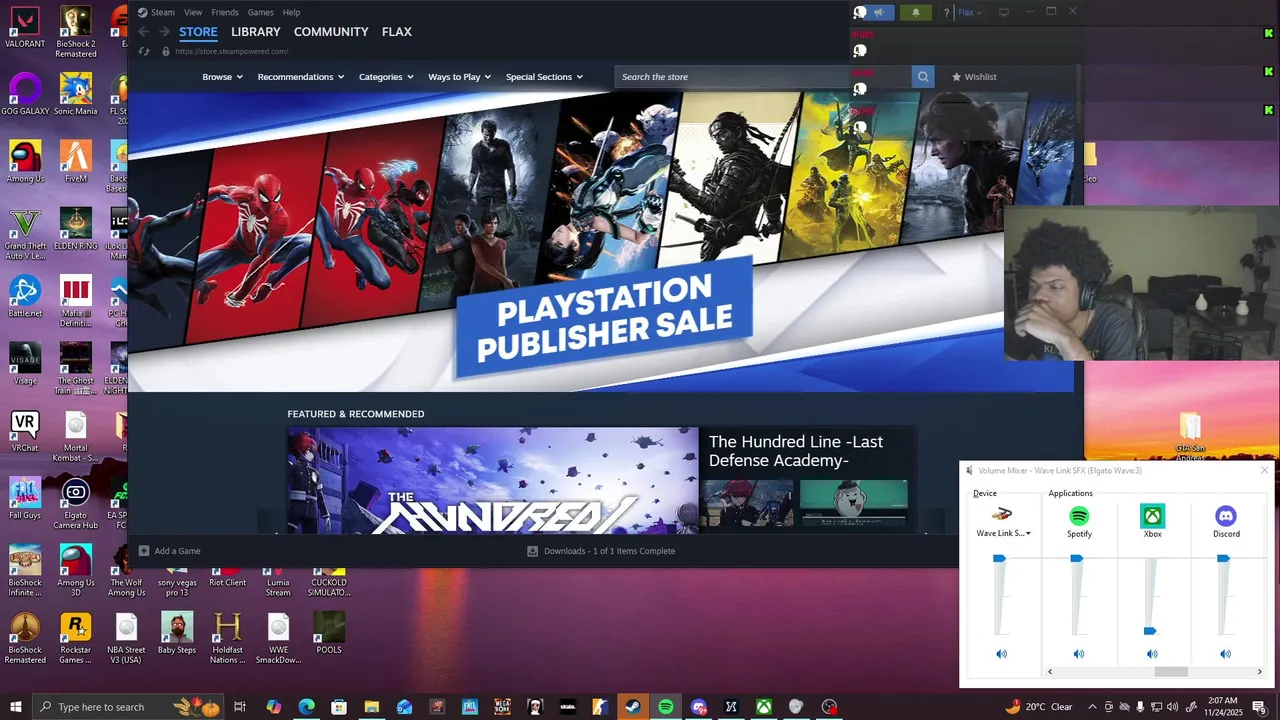Show hidden system tray icons
Image resolution: width=1280 pixels, height=720 pixels.
[1092, 707]
